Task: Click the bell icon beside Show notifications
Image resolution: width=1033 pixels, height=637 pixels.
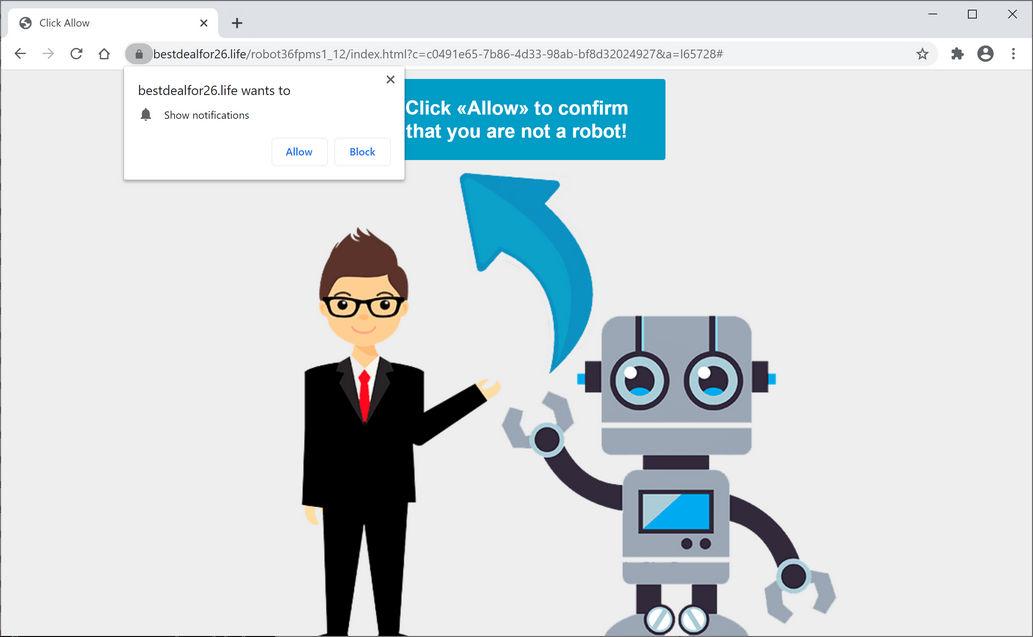Action: point(146,115)
